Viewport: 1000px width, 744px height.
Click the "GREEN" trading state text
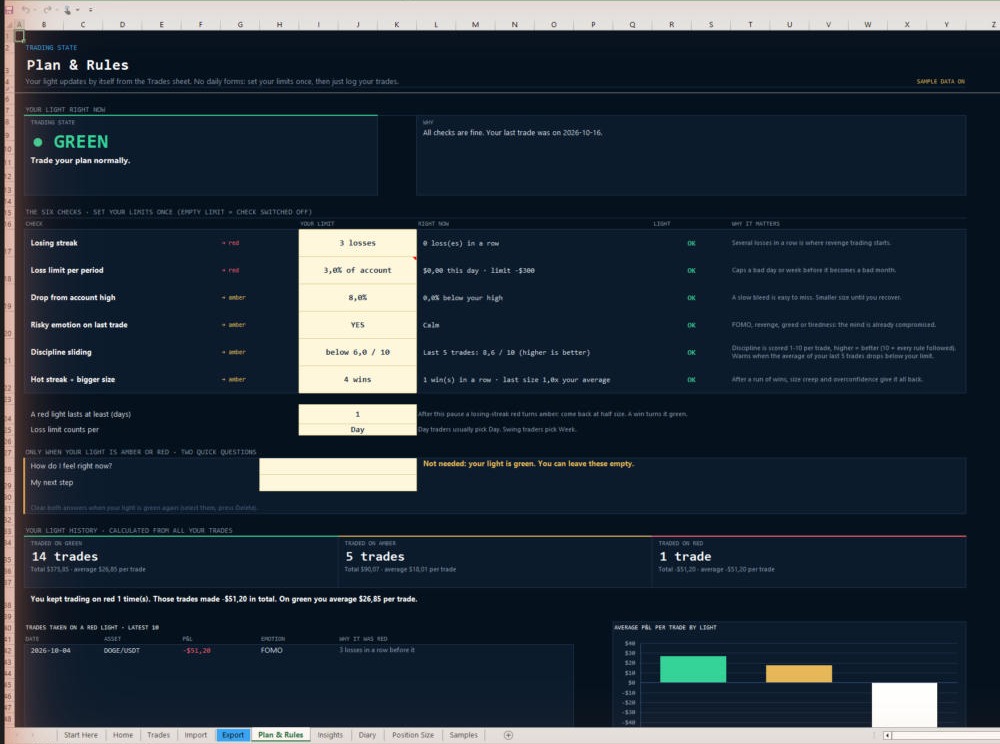coord(81,142)
